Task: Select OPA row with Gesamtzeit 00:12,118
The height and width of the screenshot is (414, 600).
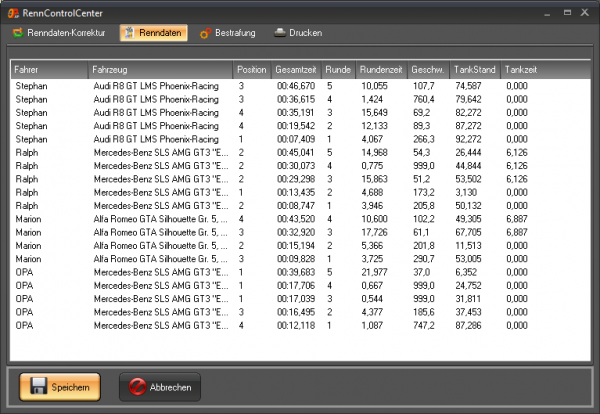Action: (x=300, y=325)
